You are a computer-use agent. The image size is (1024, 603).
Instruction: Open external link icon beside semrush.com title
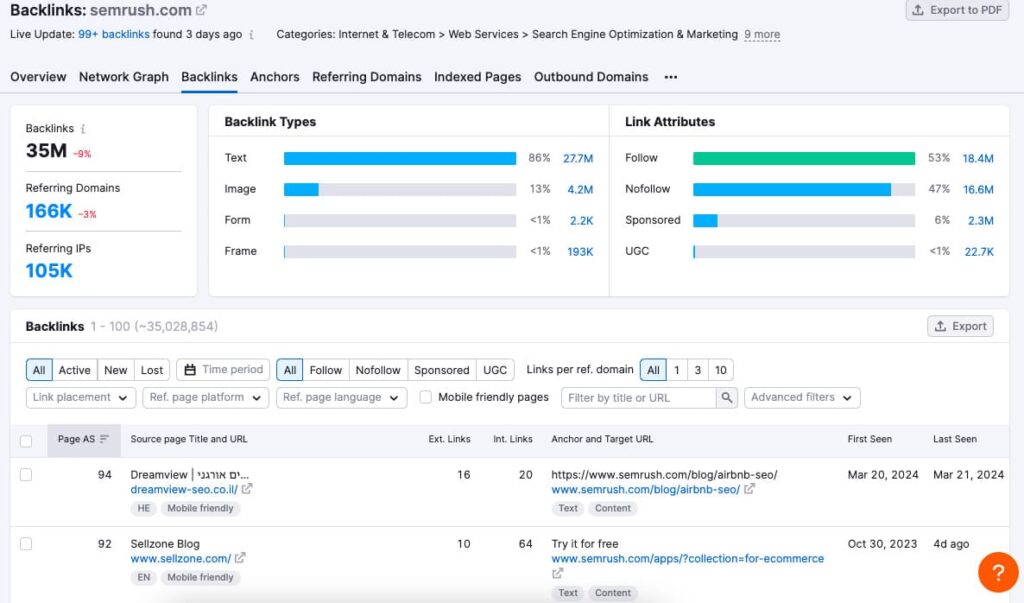coord(201,10)
